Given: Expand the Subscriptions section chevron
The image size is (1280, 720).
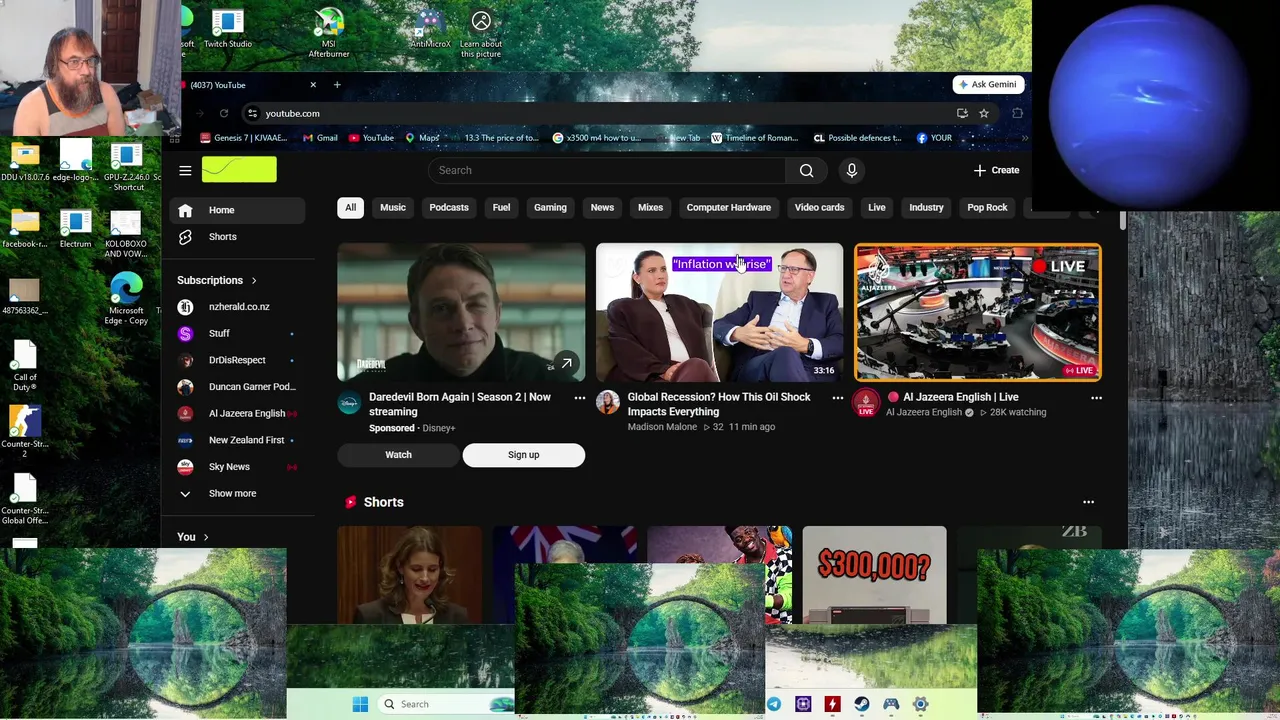Looking at the screenshot, I should (253, 280).
